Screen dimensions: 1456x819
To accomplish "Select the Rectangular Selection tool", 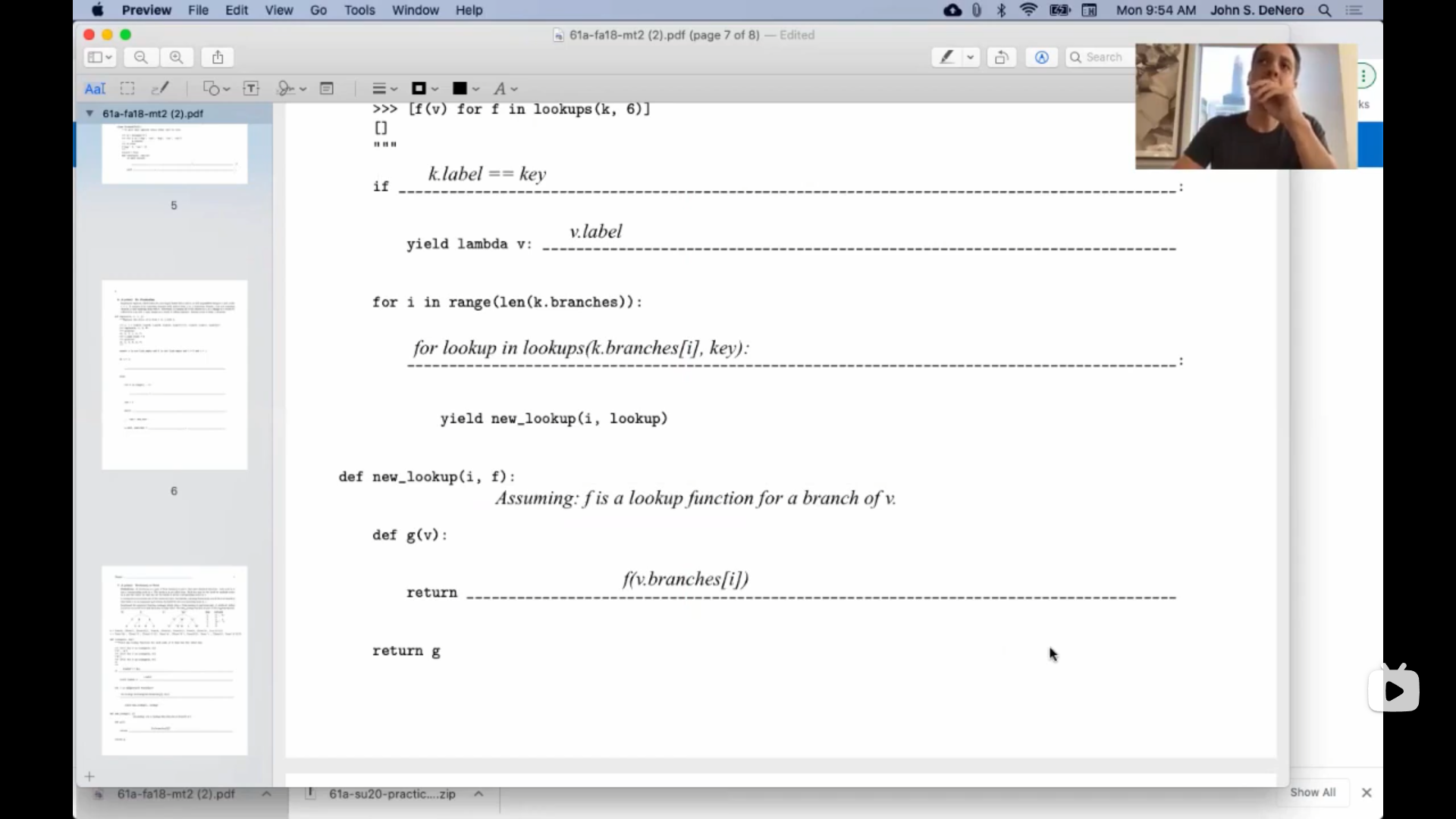I will click(x=127, y=89).
